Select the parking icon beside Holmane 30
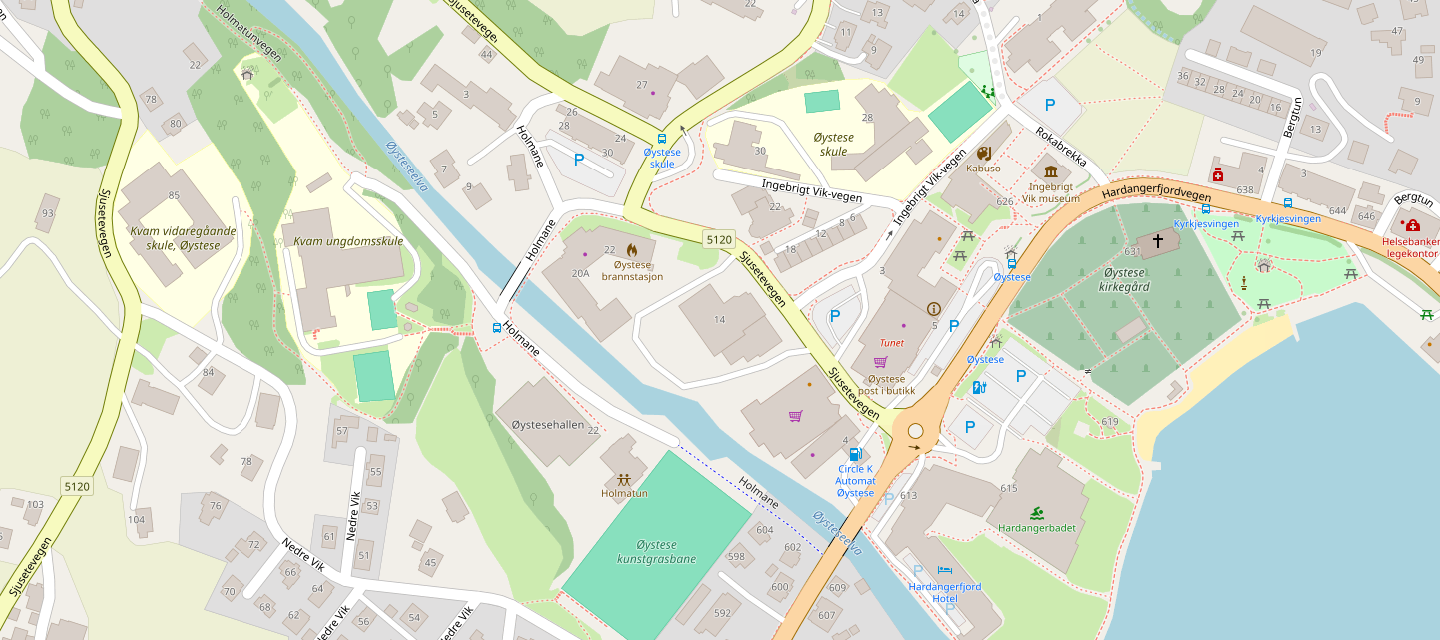1440x640 pixels. click(578, 159)
